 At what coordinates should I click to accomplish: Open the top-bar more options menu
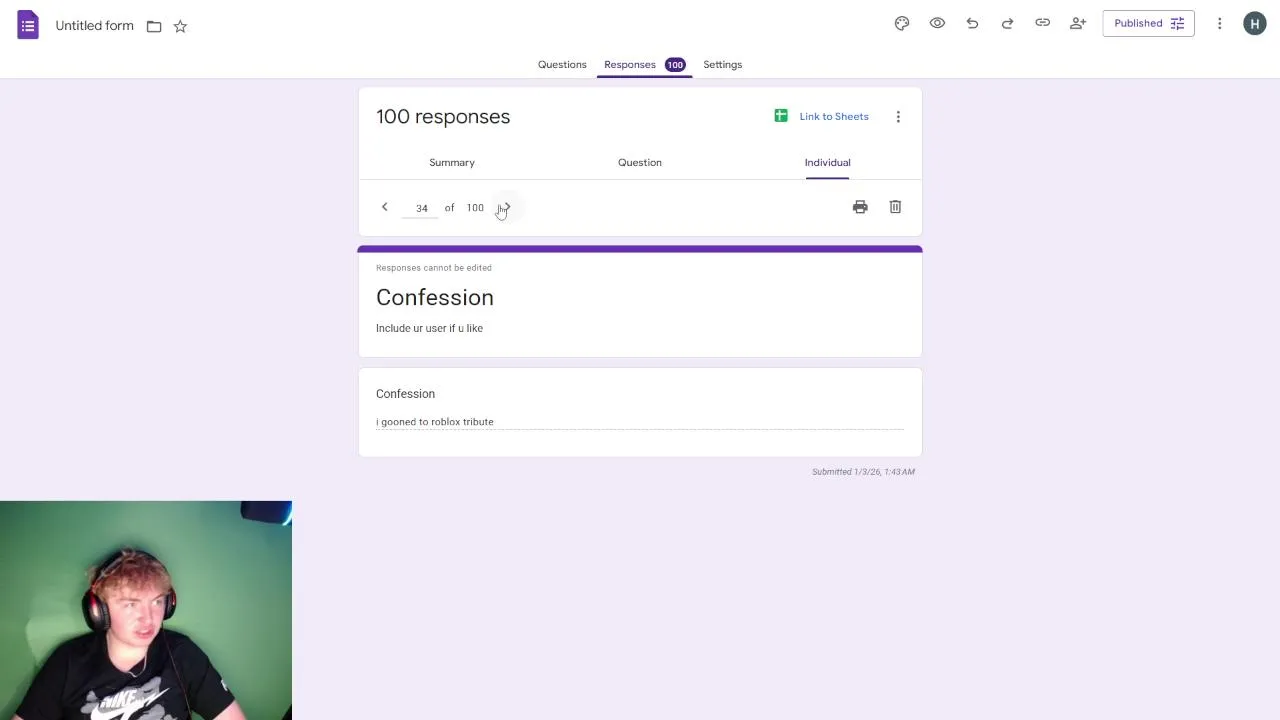pos(1219,23)
